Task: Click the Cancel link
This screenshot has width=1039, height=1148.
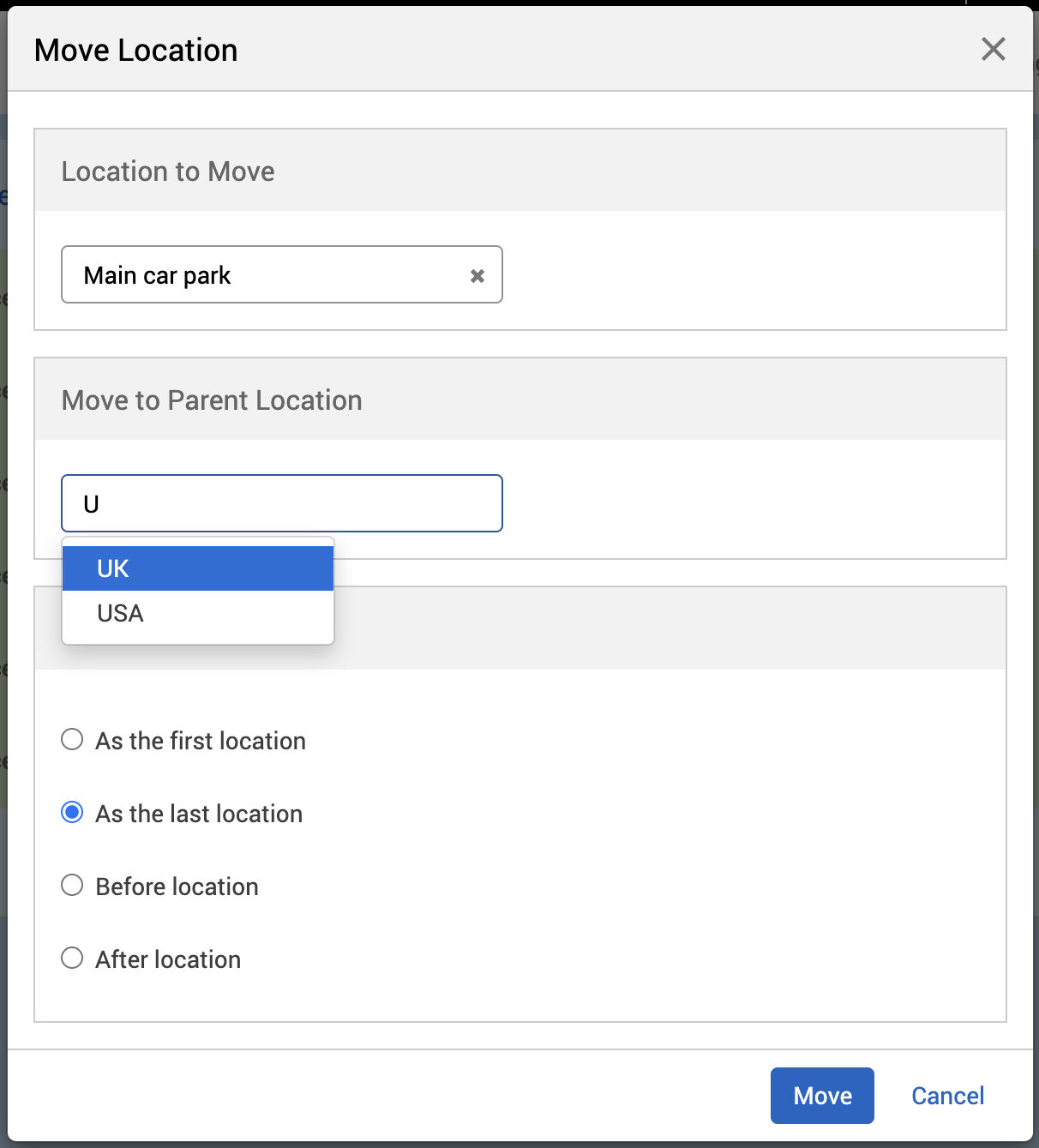Action: coord(947,1096)
